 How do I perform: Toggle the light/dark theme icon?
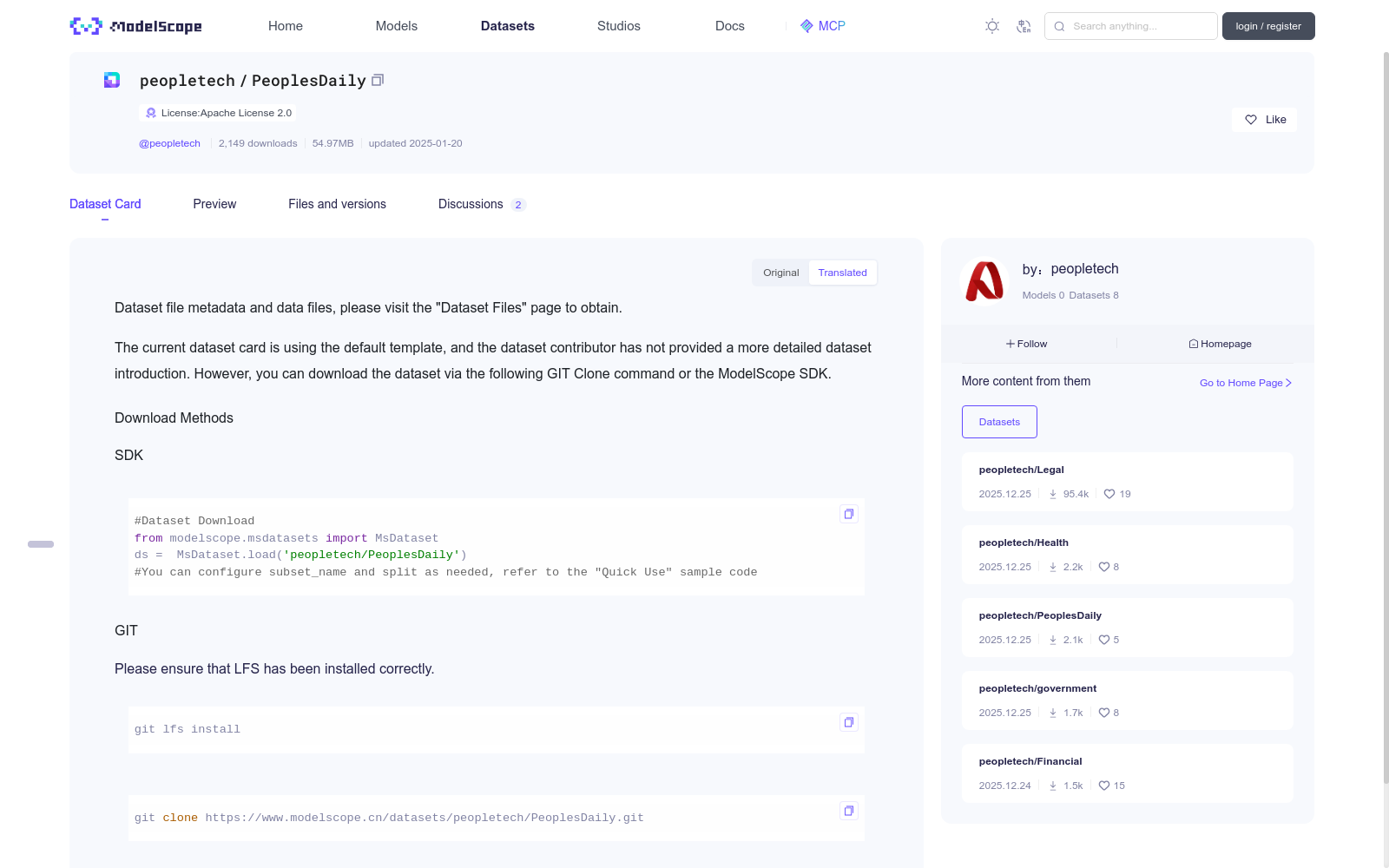(x=992, y=26)
